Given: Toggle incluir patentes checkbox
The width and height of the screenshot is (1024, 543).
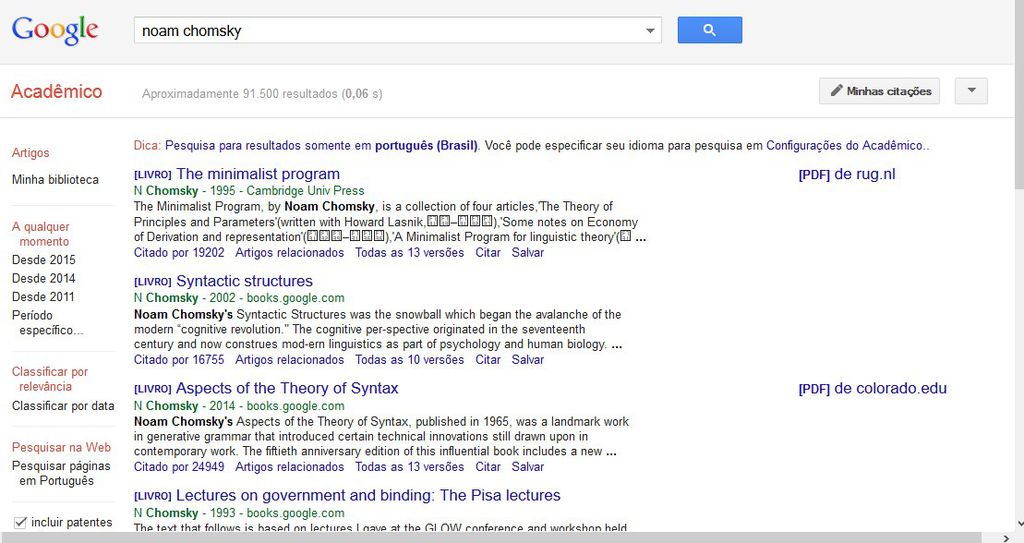Looking at the screenshot, I should 20,522.
